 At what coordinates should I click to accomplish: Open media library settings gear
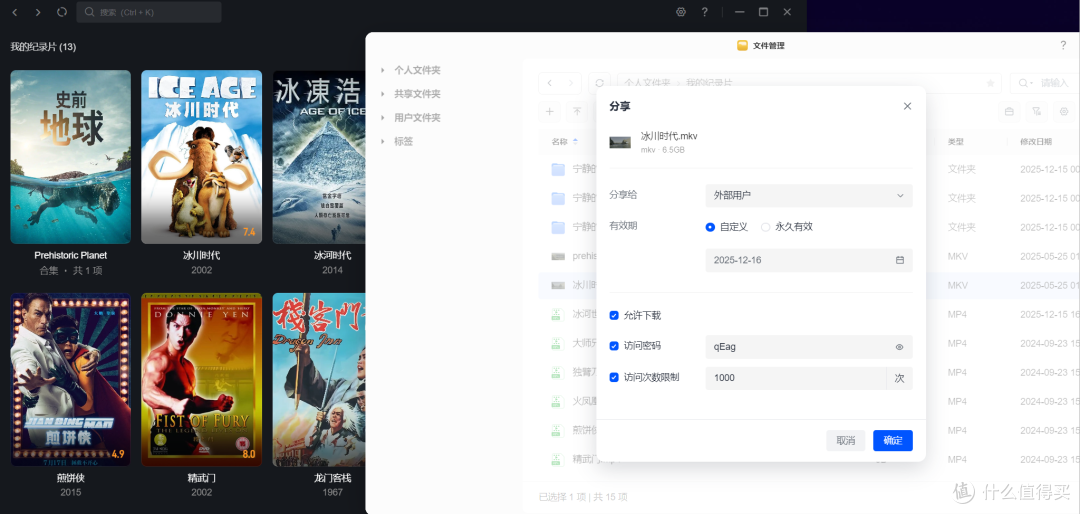(x=681, y=12)
